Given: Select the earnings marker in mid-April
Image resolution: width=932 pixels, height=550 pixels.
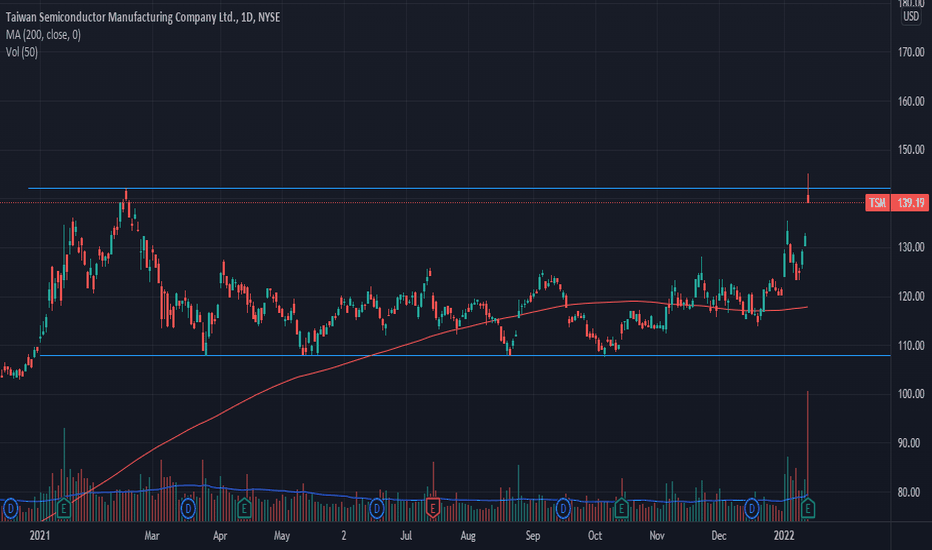Looking at the screenshot, I should click(x=244, y=509).
